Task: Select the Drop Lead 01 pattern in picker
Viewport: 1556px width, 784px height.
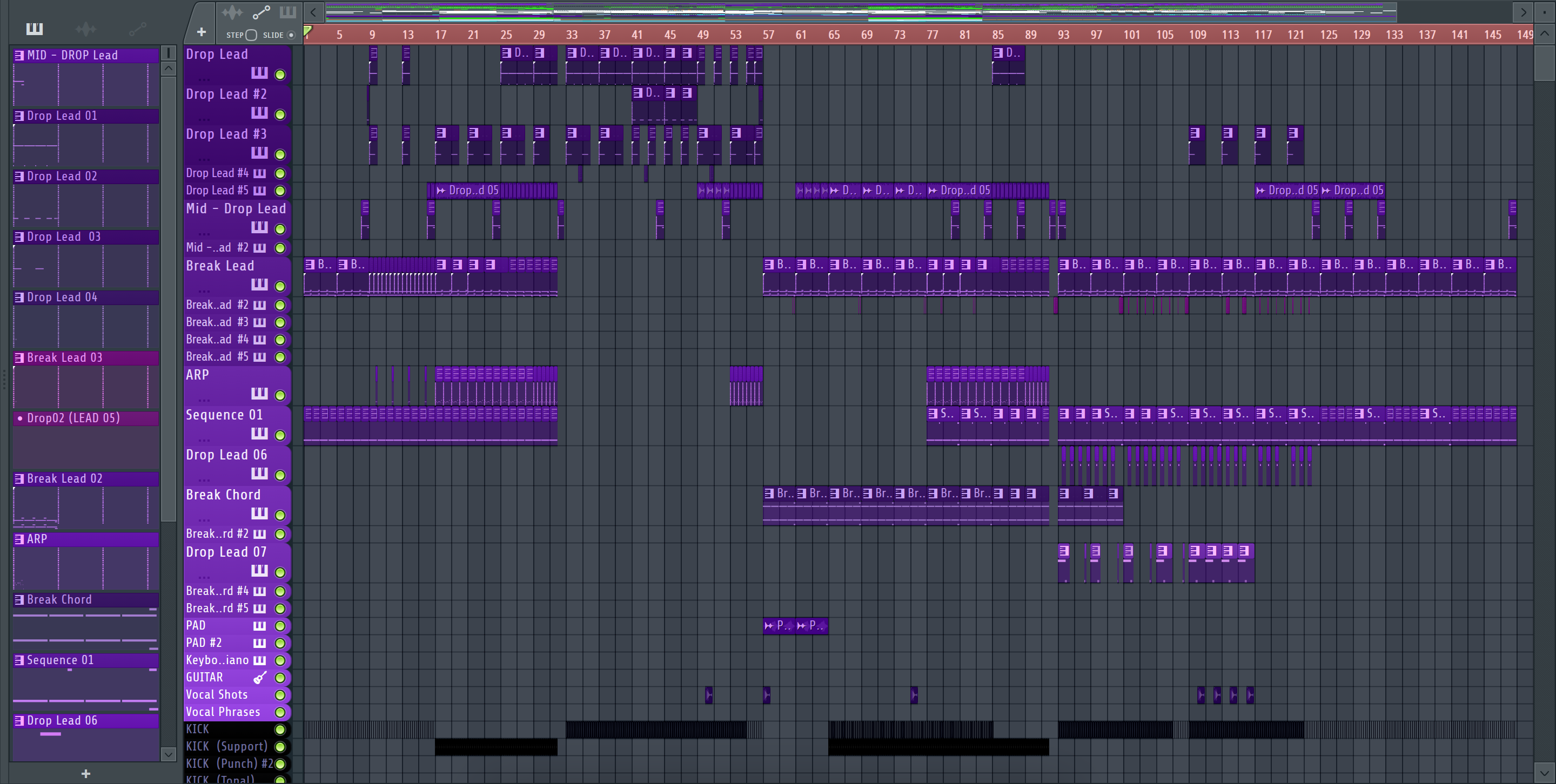Action: [86, 115]
